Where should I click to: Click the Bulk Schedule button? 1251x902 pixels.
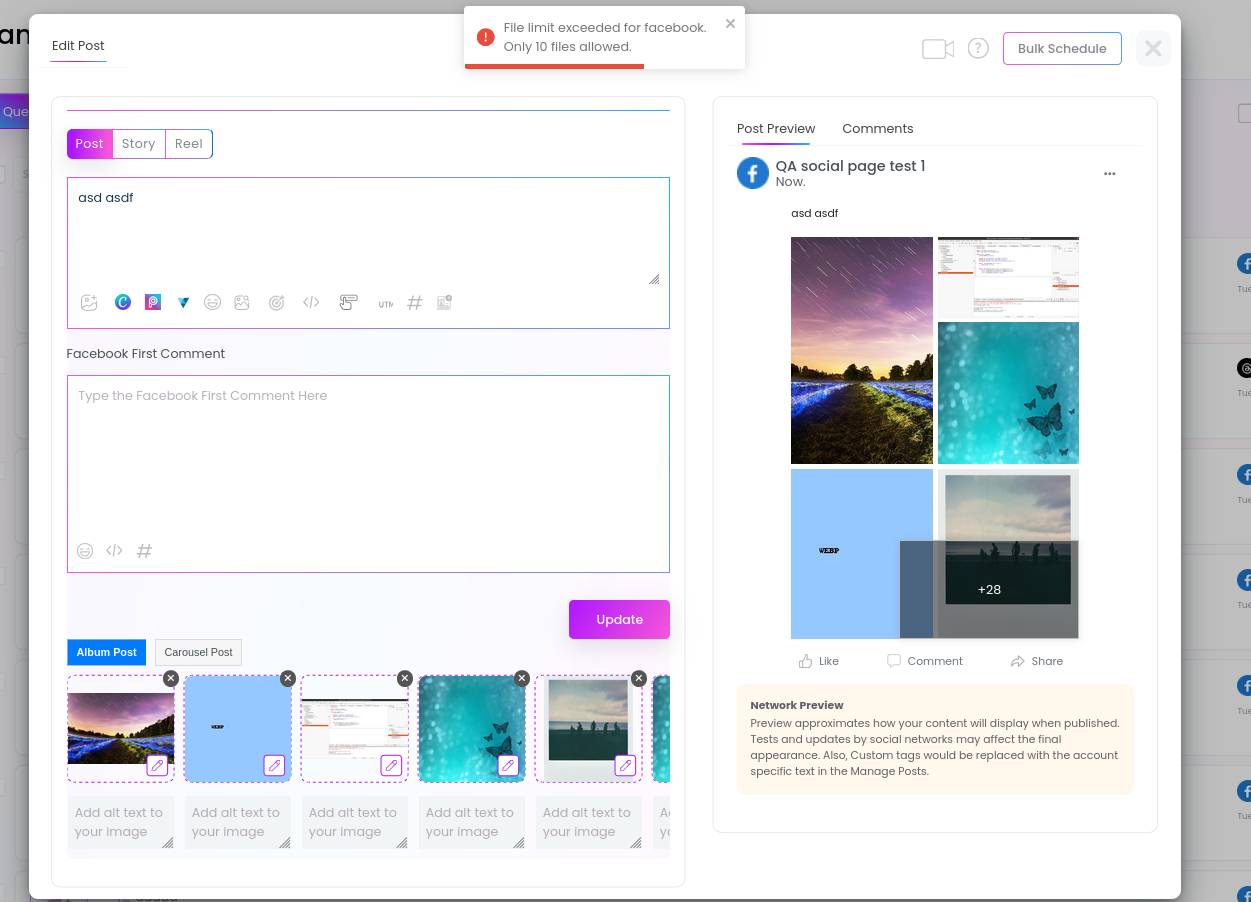(1061, 49)
